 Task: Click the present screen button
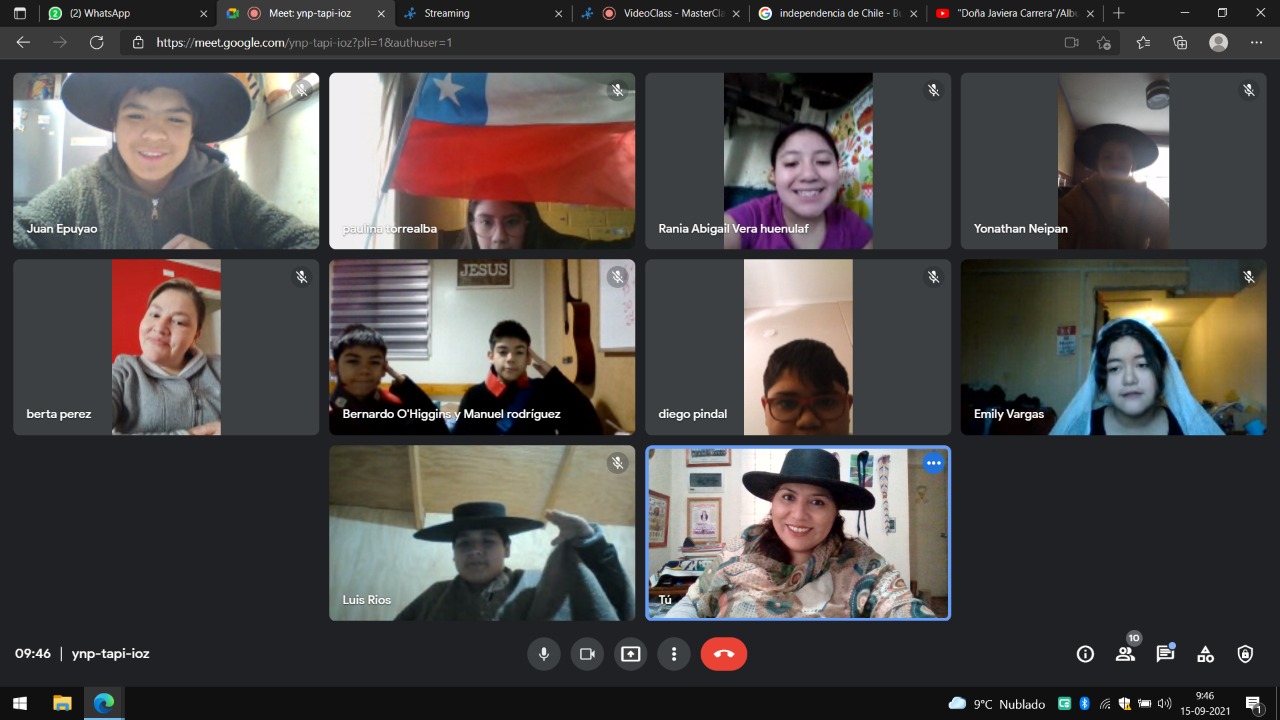[630, 654]
